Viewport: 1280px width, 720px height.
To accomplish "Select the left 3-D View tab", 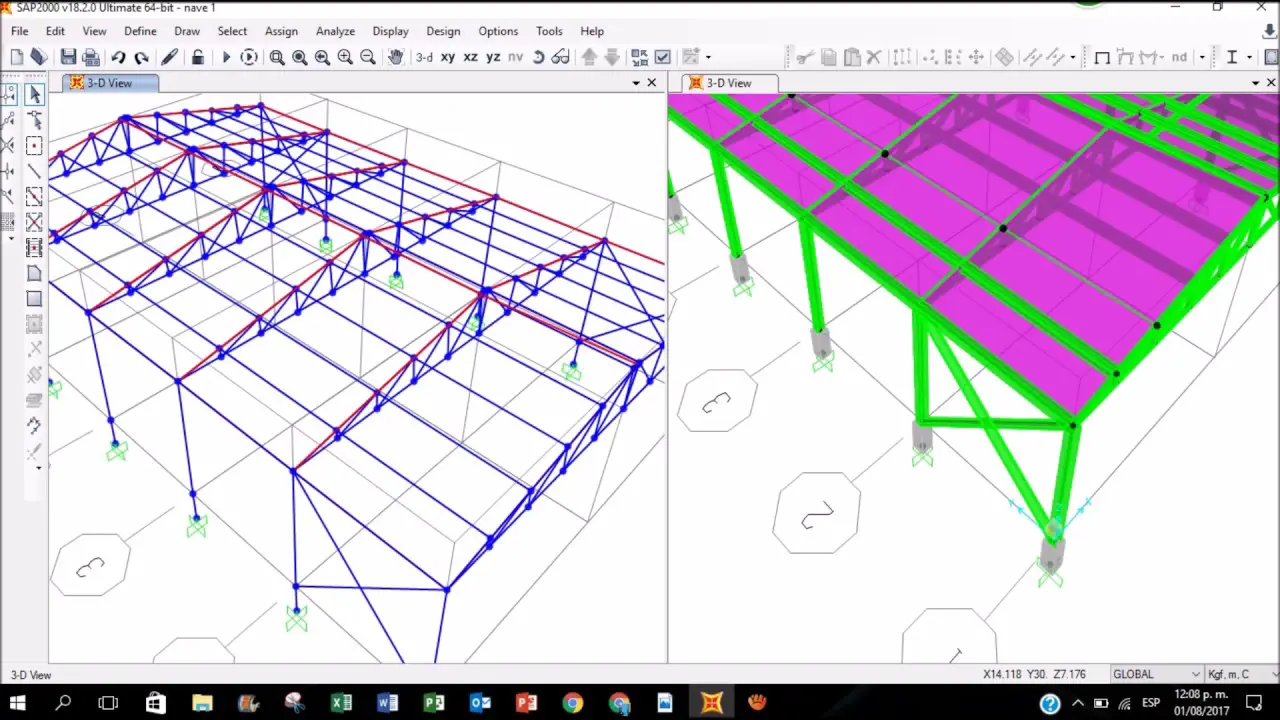I will point(109,83).
